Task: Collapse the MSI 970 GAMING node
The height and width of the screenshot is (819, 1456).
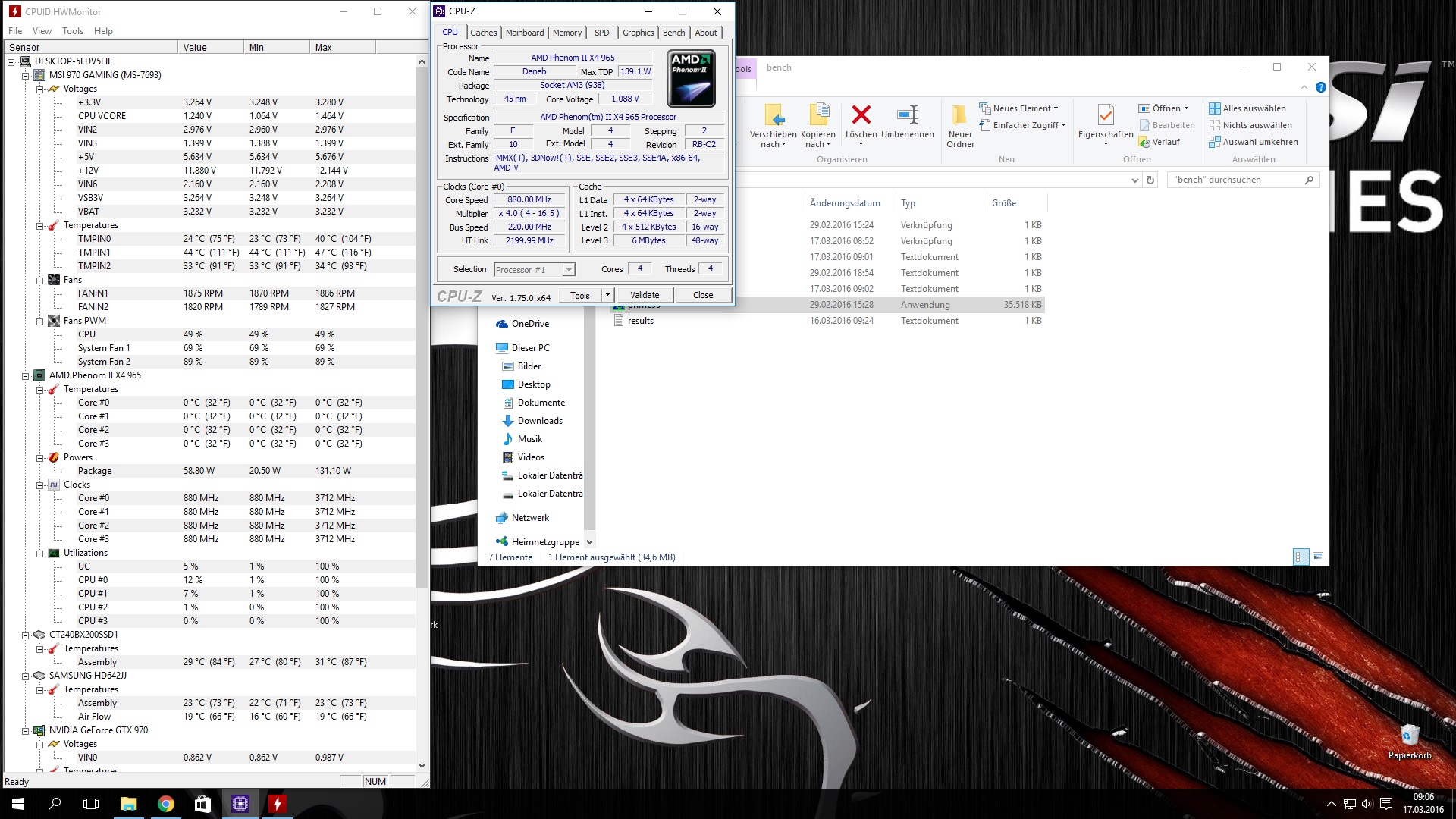Action: pyautogui.click(x=25, y=75)
